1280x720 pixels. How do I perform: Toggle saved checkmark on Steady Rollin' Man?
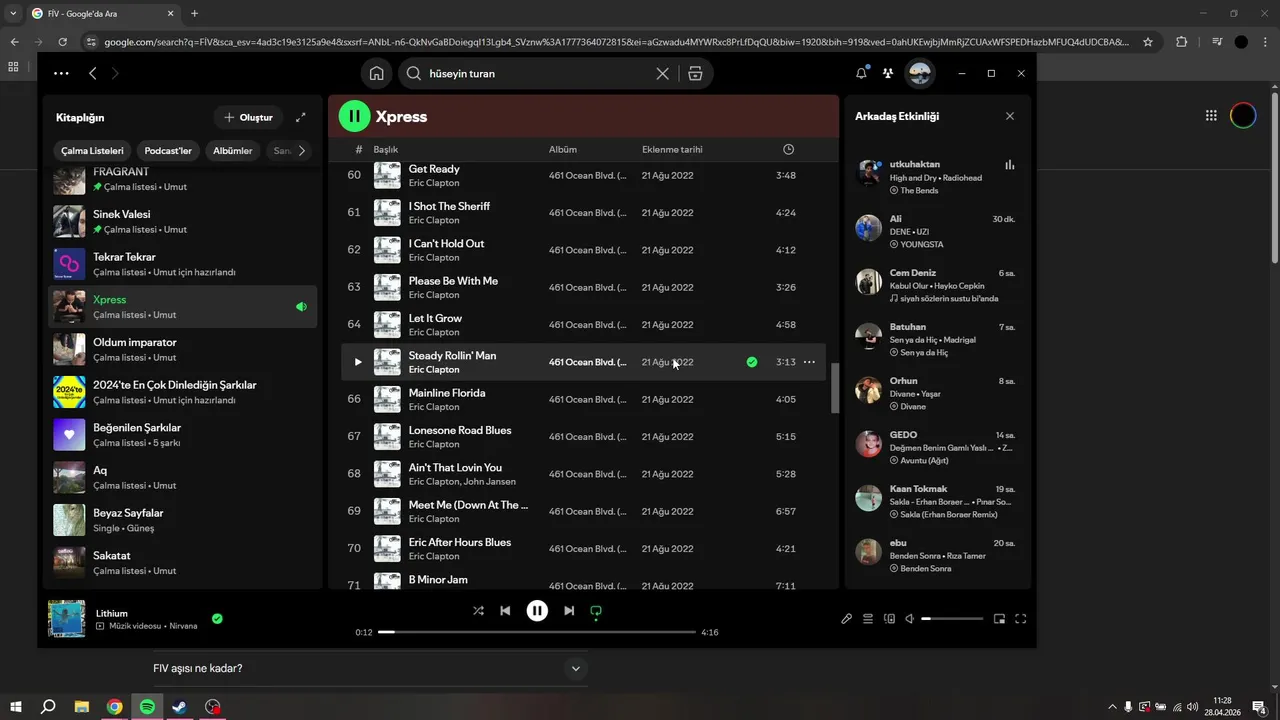point(752,362)
